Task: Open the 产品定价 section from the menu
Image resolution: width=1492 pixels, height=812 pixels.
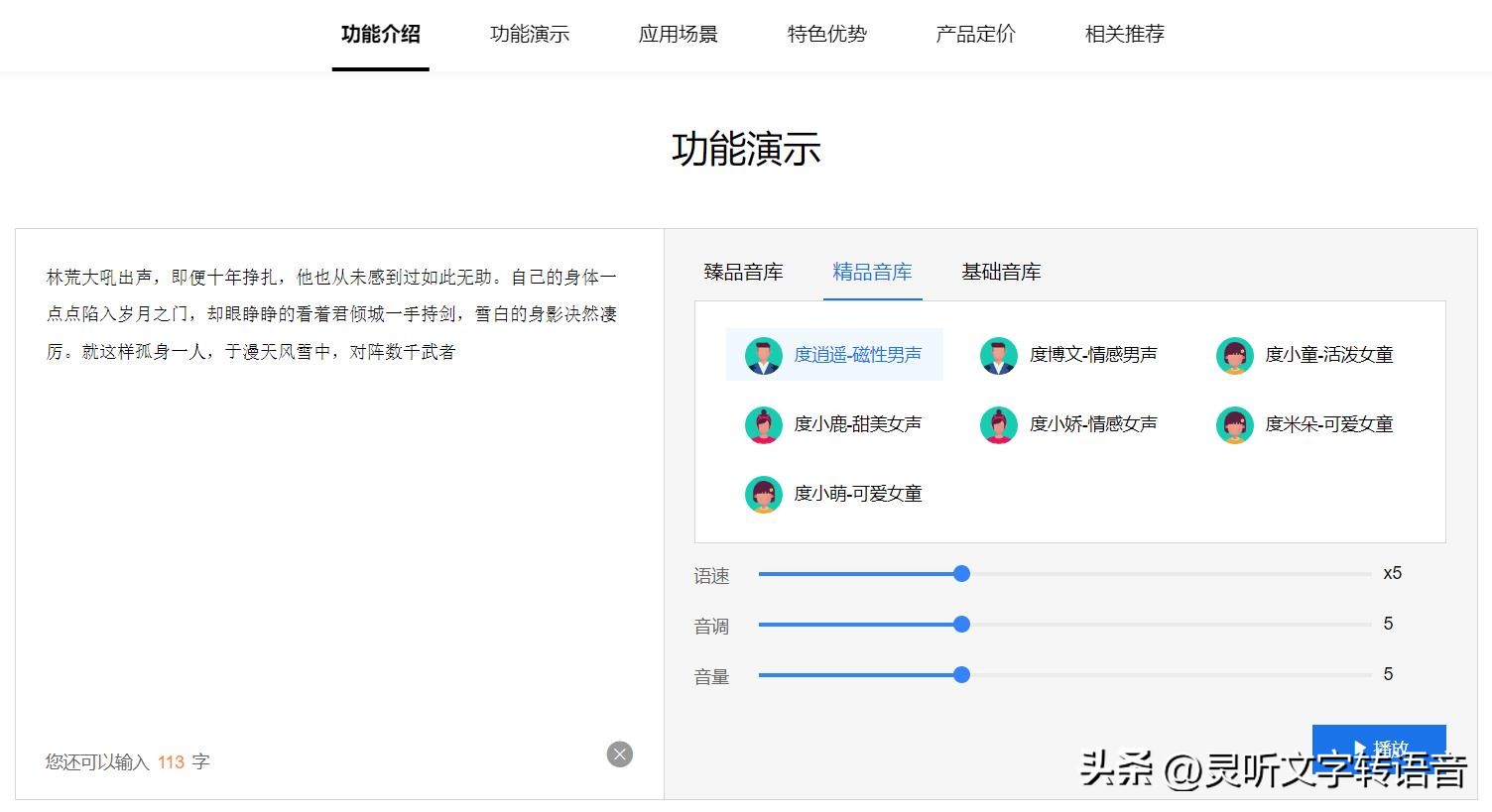Action: tap(974, 34)
